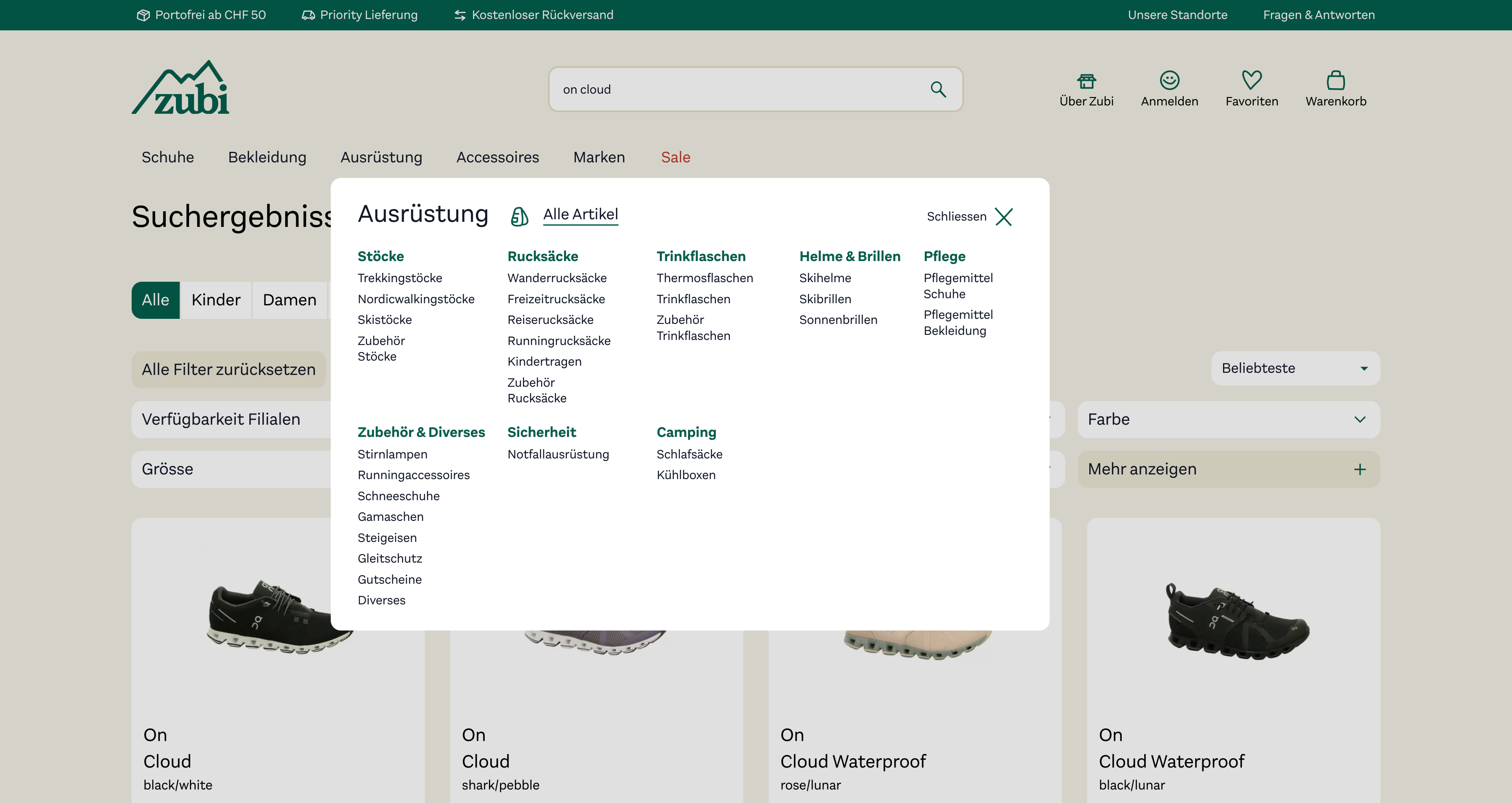Expand the Farbe filter dropdown
Image resolution: width=1512 pixels, height=803 pixels.
(x=1228, y=419)
